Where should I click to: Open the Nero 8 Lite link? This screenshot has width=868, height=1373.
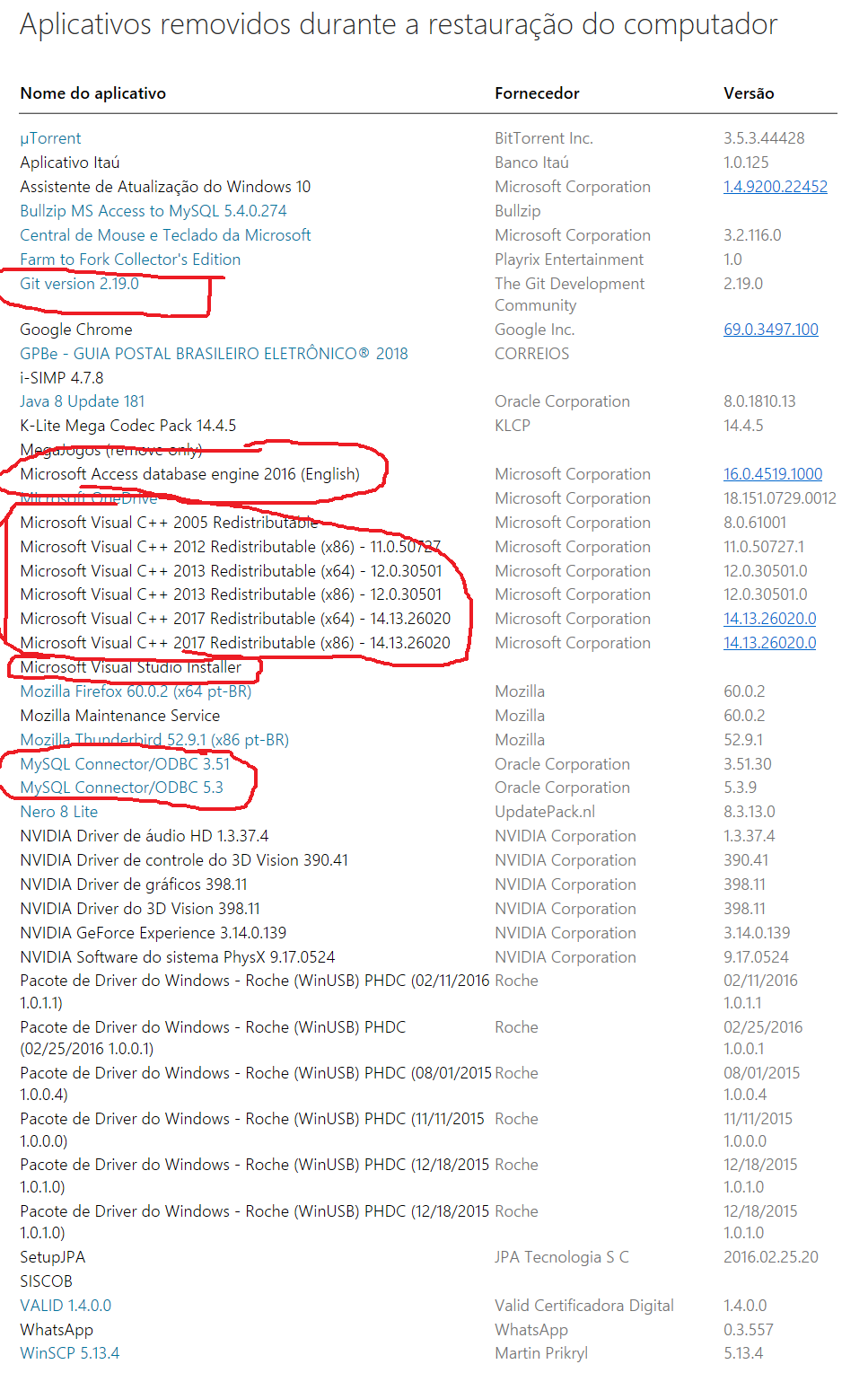[x=58, y=812]
